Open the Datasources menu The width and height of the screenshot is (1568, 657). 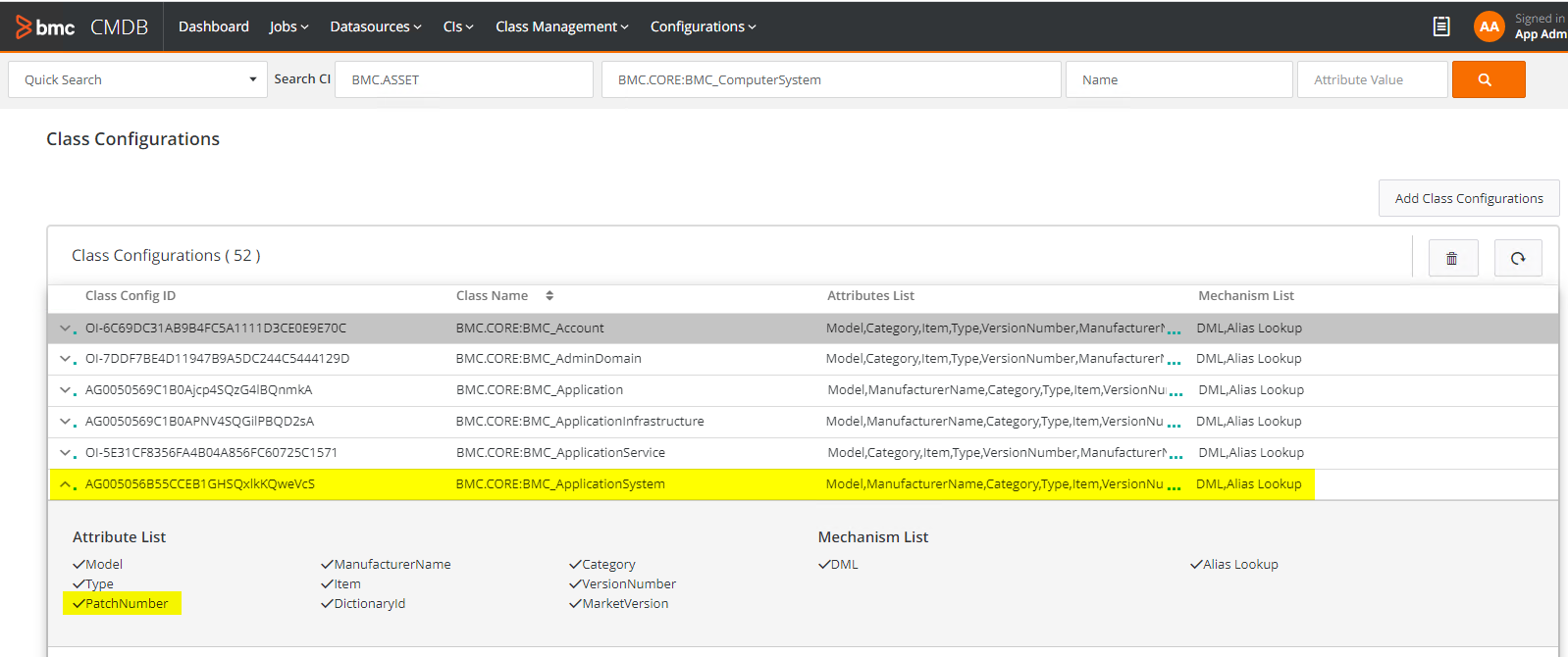(375, 26)
